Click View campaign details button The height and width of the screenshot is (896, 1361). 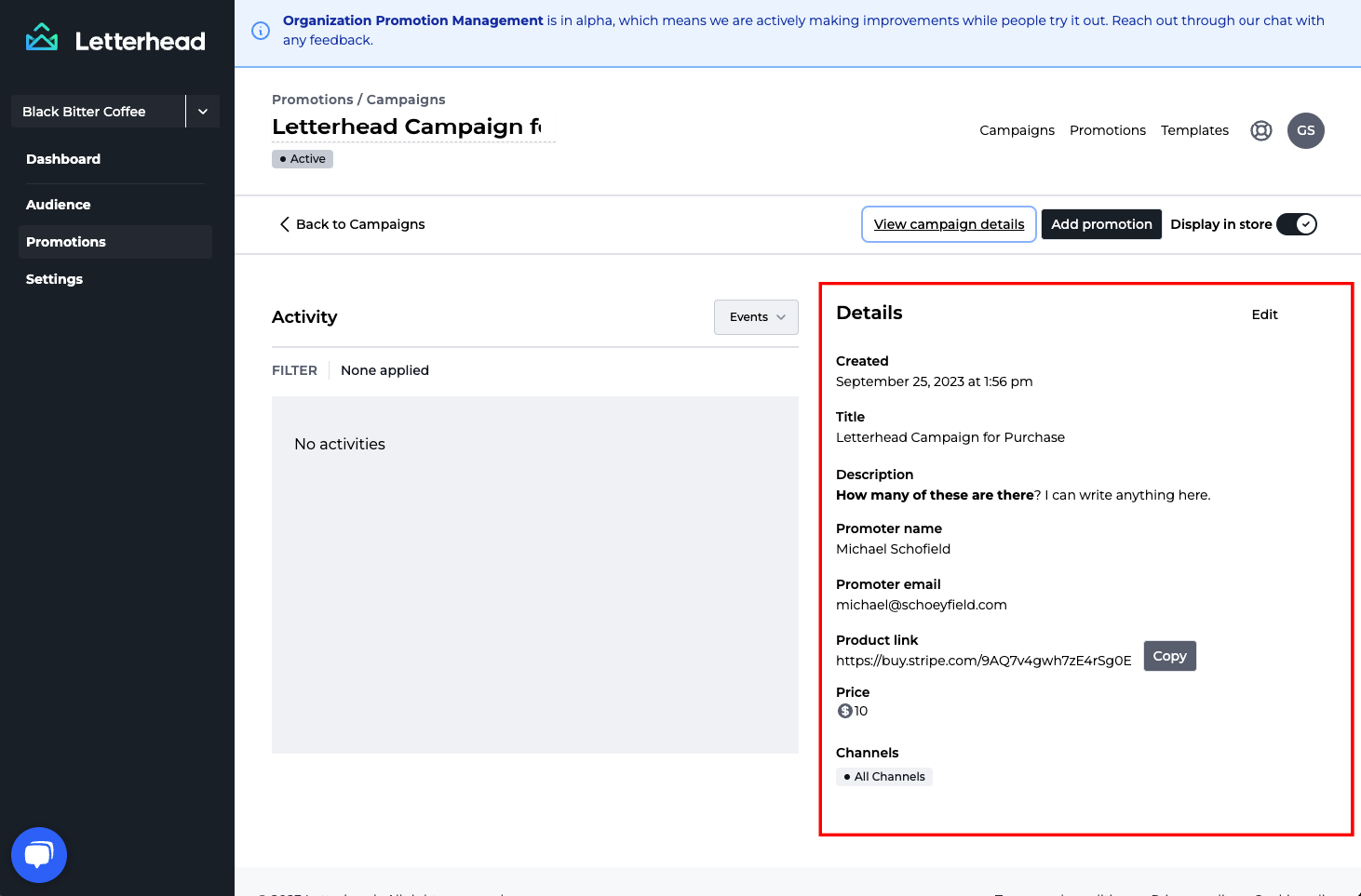pos(949,224)
